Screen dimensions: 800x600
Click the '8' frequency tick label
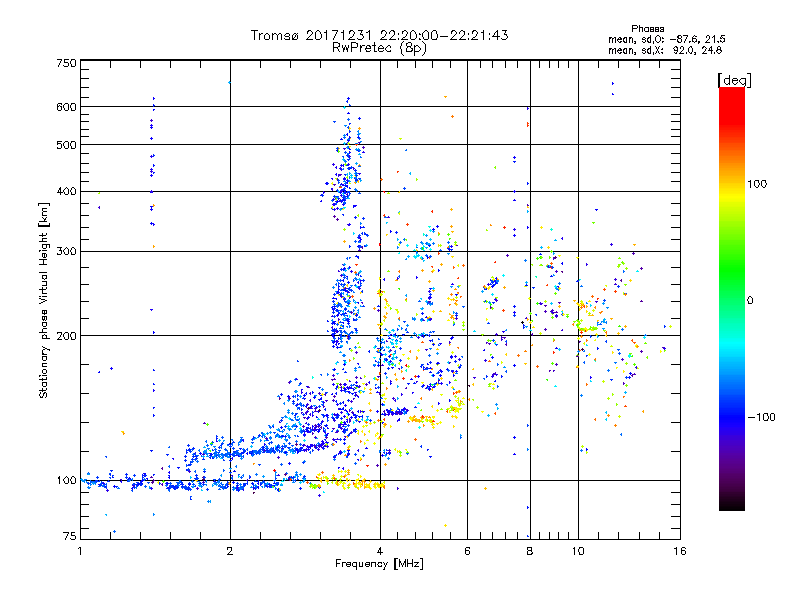pos(530,551)
